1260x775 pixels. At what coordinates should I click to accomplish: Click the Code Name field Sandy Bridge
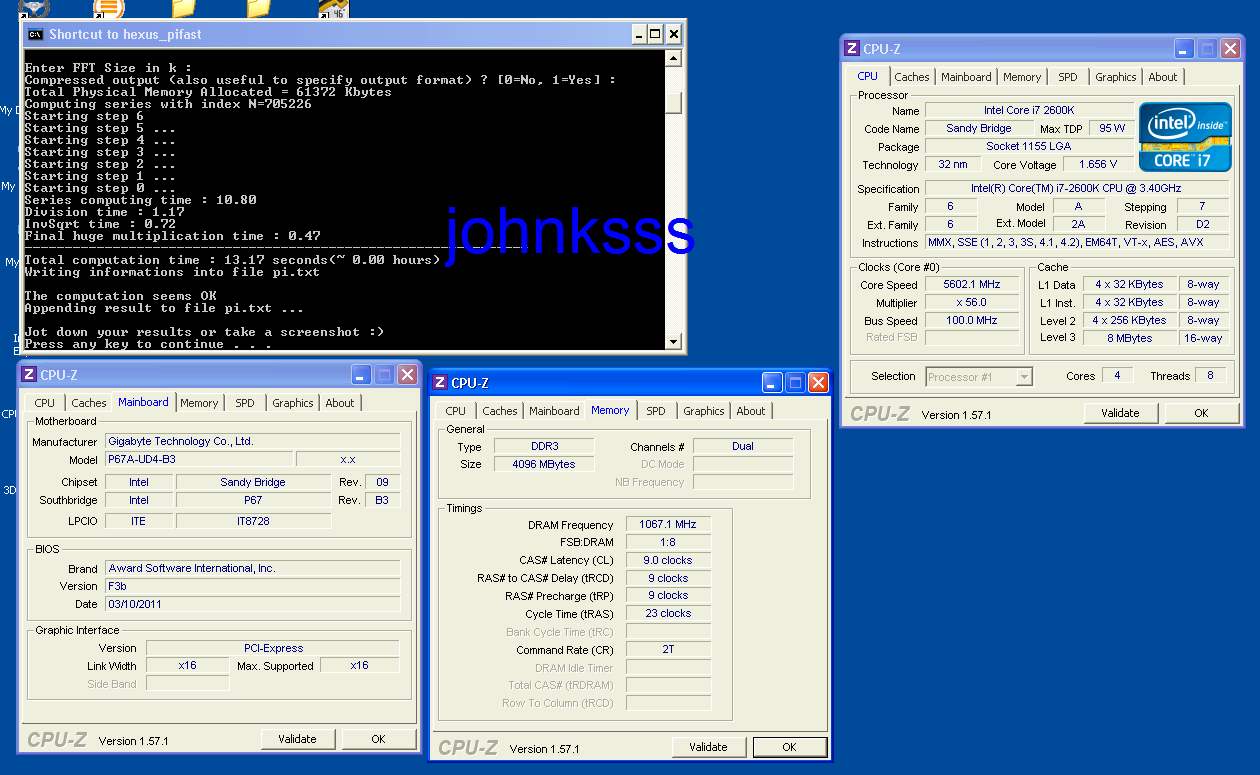pyautogui.click(x=978, y=128)
